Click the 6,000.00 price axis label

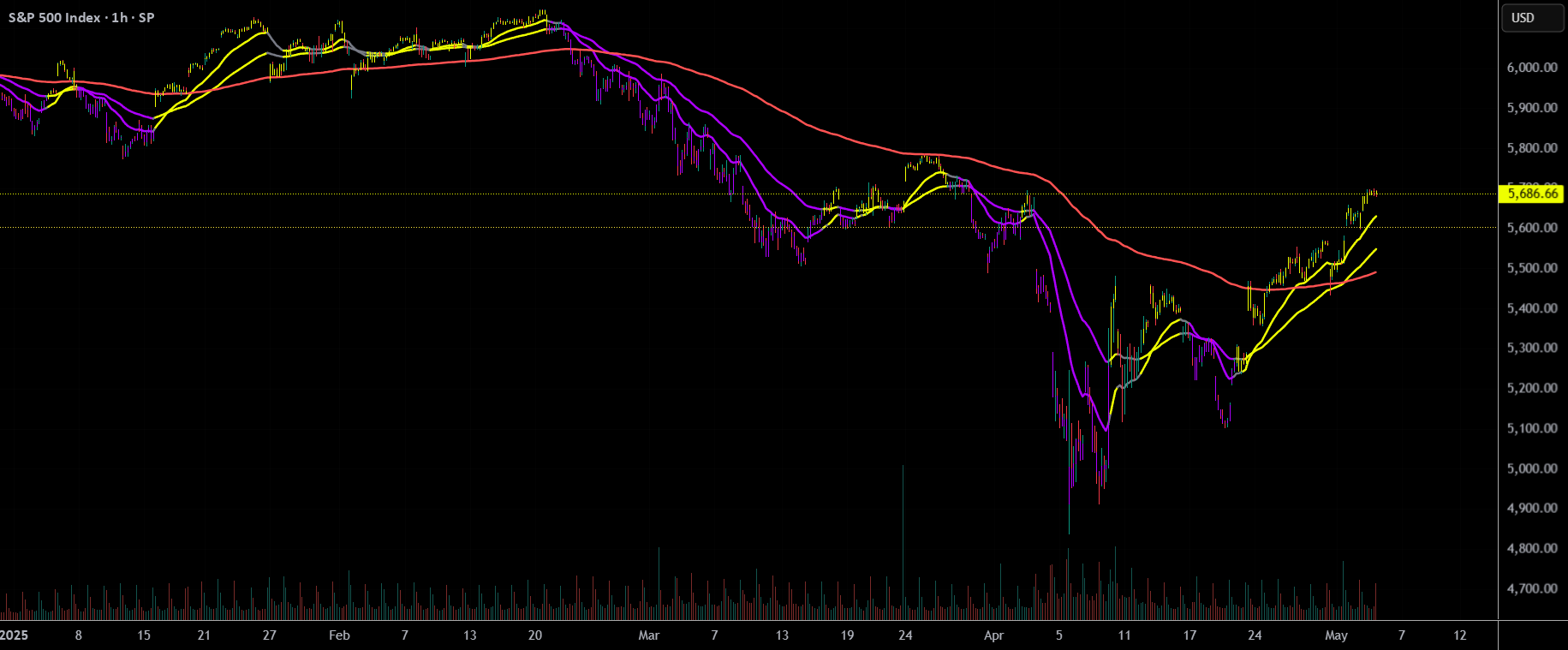tap(1532, 68)
